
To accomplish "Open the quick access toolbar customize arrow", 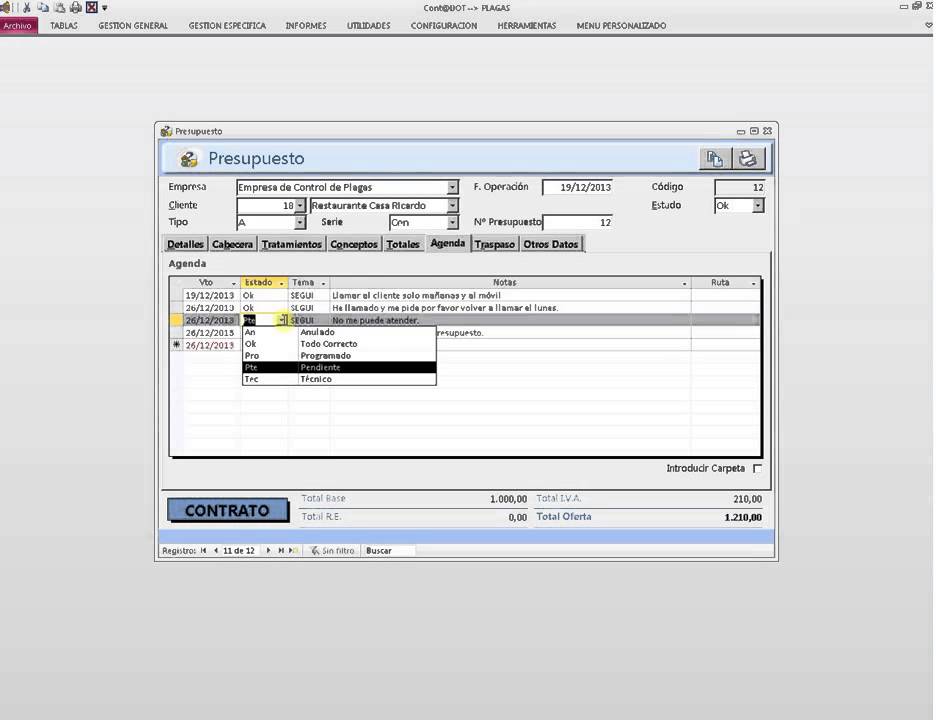I will (x=104, y=8).
